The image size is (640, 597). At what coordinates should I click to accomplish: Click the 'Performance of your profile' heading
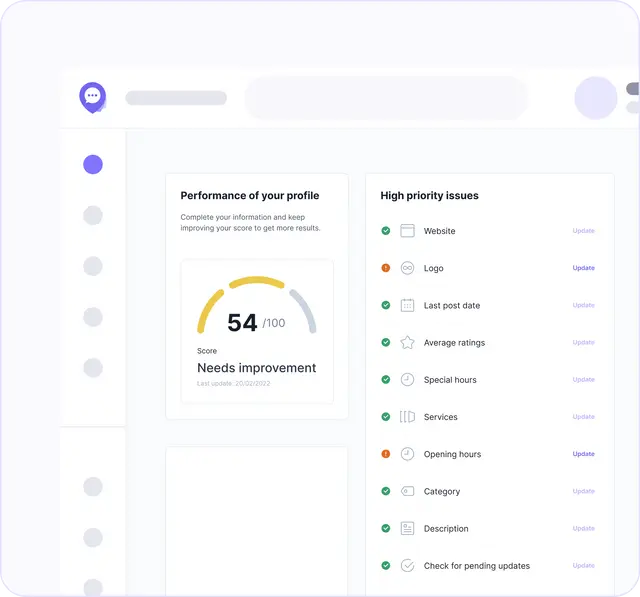(x=250, y=195)
